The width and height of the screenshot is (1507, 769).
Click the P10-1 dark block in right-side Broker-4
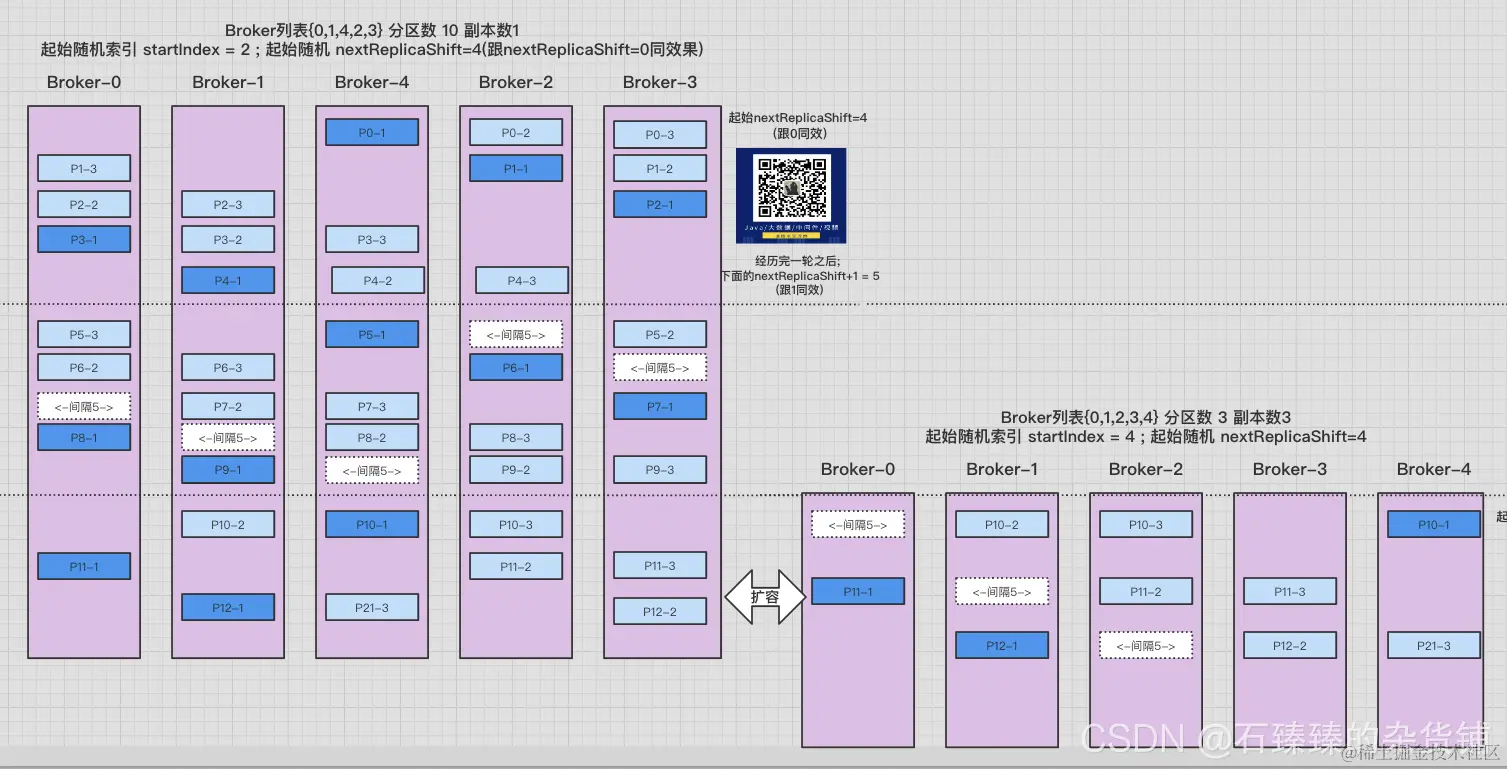click(1433, 523)
